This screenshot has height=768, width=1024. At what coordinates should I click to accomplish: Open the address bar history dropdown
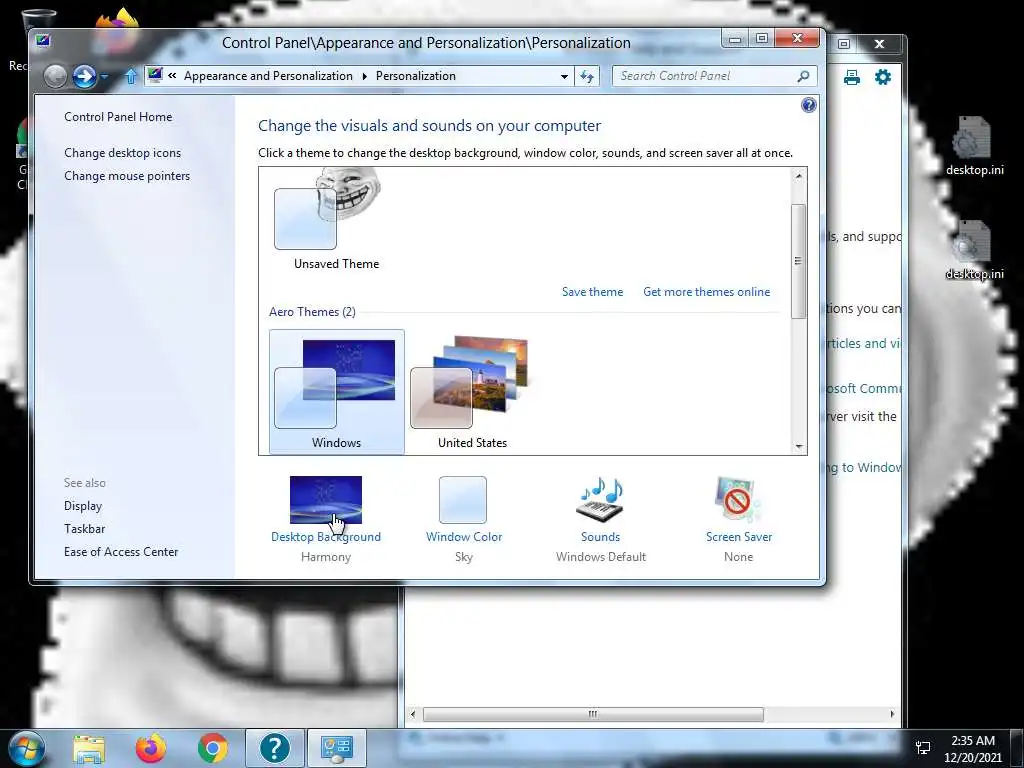(x=564, y=76)
